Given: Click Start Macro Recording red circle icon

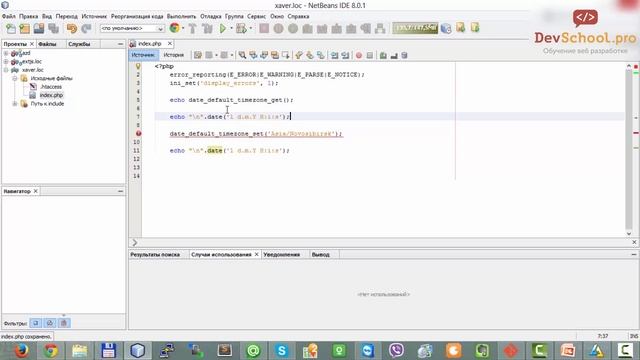Looking at the screenshot, I should [x=359, y=55].
